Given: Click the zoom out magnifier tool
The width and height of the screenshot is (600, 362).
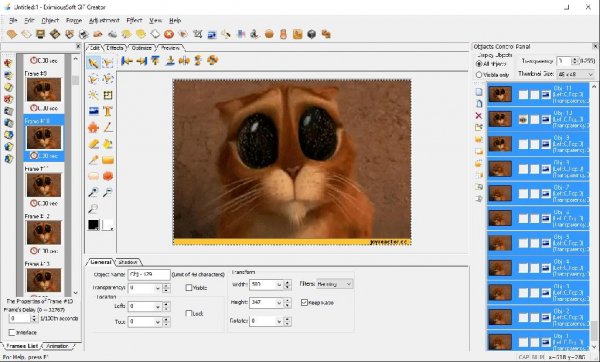Looking at the screenshot, I should pos(108,192).
